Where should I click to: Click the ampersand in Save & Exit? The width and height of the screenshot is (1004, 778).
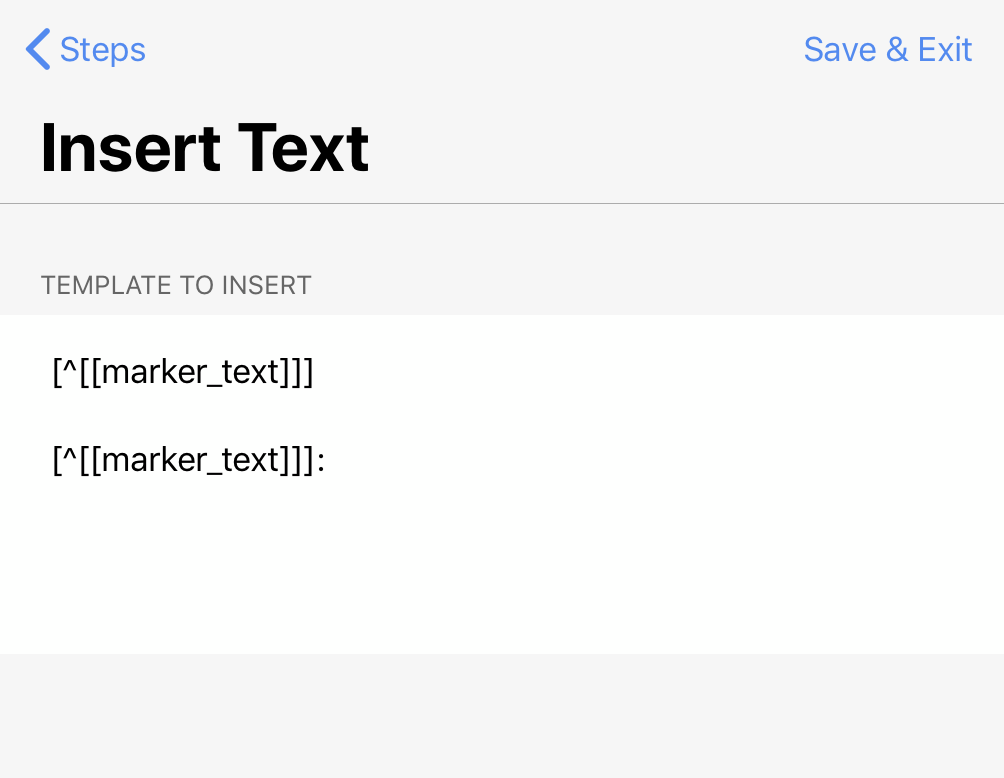click(896, 49)
